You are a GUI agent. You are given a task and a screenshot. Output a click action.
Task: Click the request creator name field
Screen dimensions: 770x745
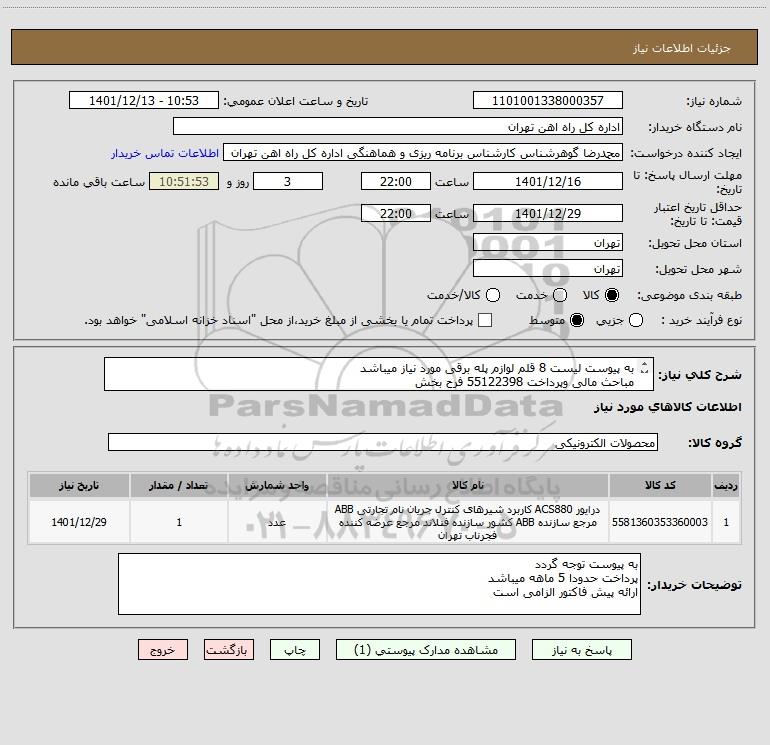423,153
